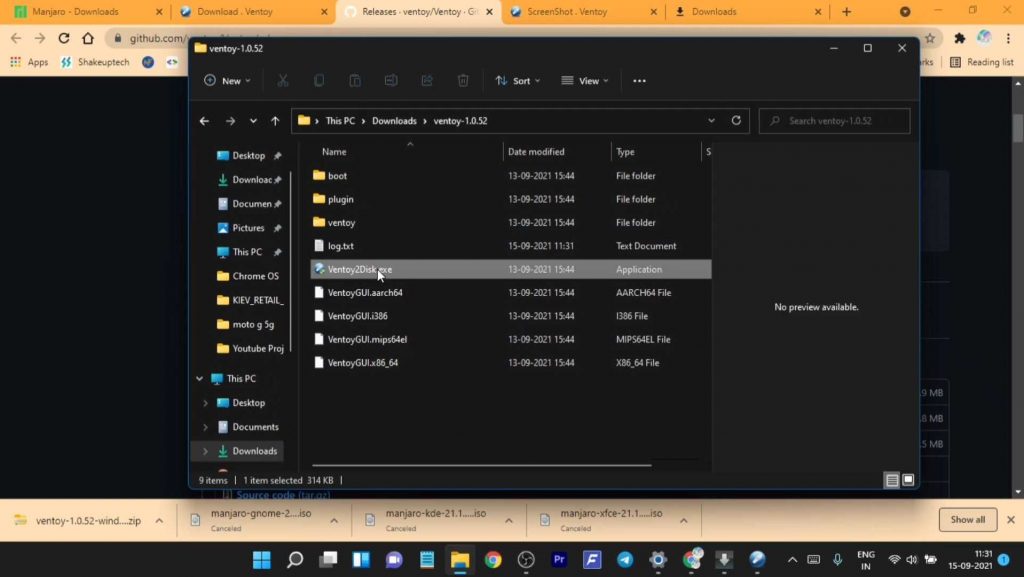1024x577 pixels.
Task: Switch to details view in status bar
Action: click(891, 480)
